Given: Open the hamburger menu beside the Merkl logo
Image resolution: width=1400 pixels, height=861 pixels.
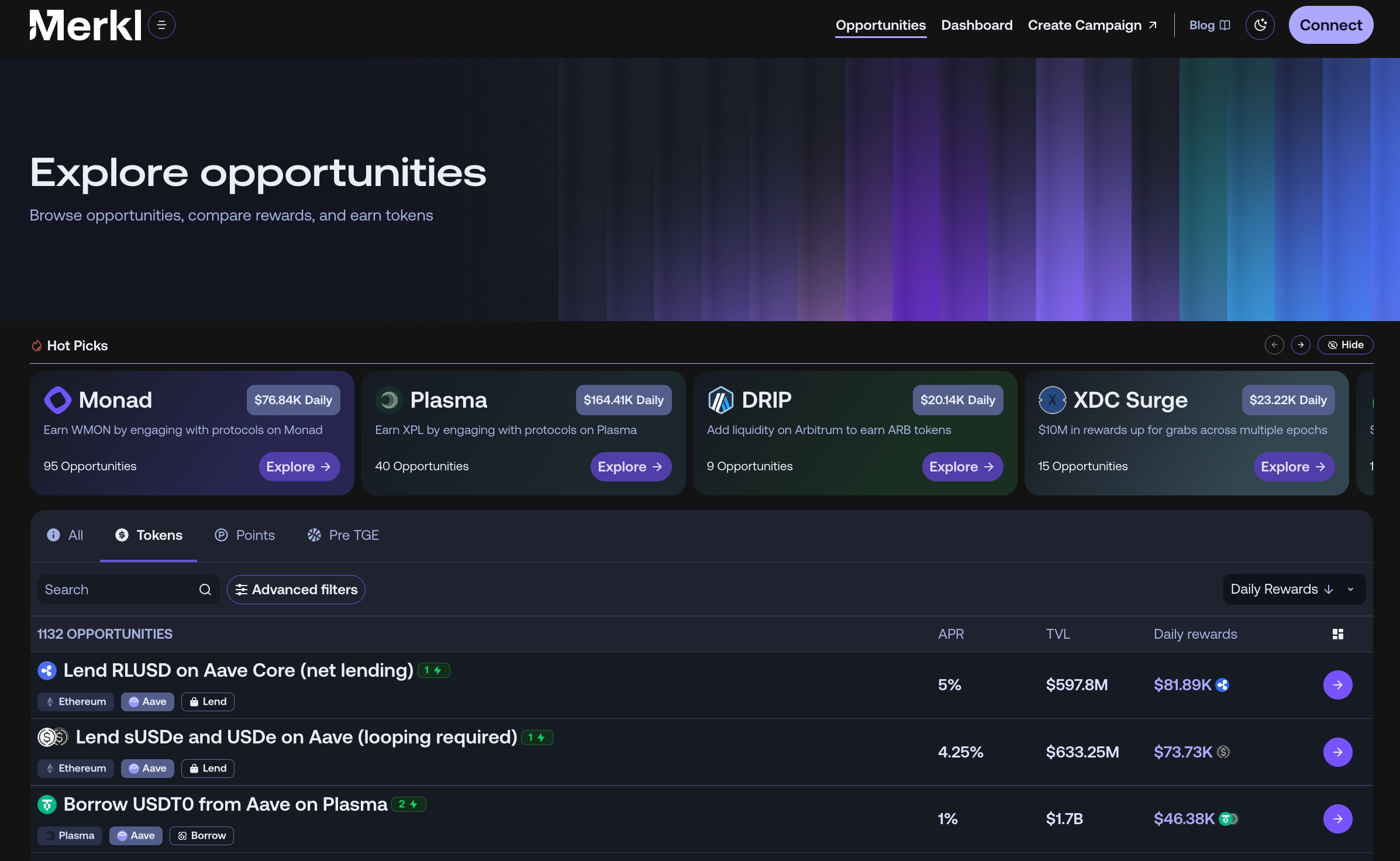Looking at the screenshot, I should (x=161, y=25).
